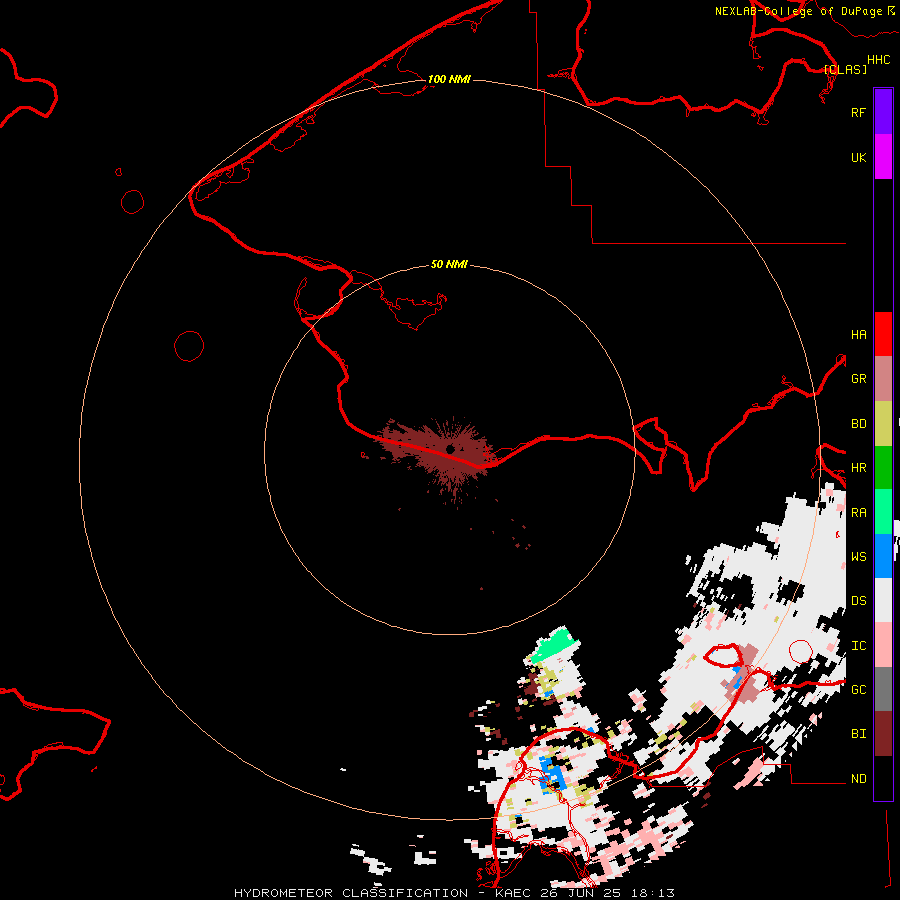Click the 50 NMI range ring label
The width and height of the screenshot is (900, 900).
449,264
